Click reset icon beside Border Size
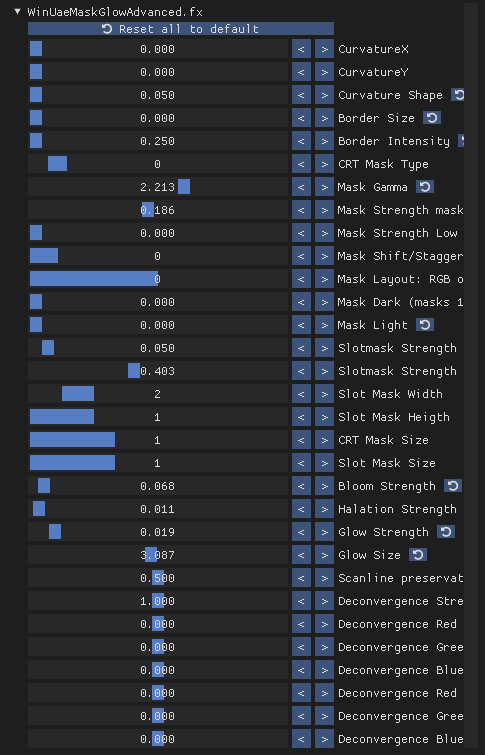 (432, 118)
